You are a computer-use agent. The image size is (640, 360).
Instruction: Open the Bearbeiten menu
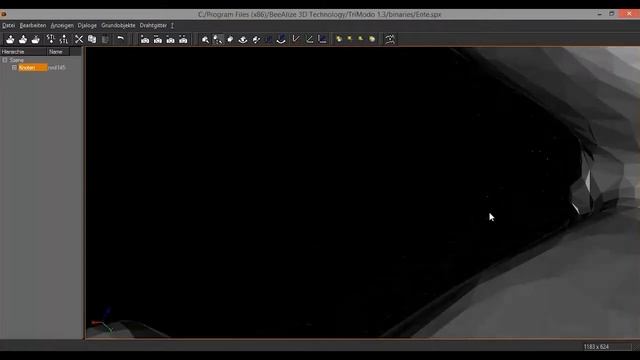pos(33,25)
